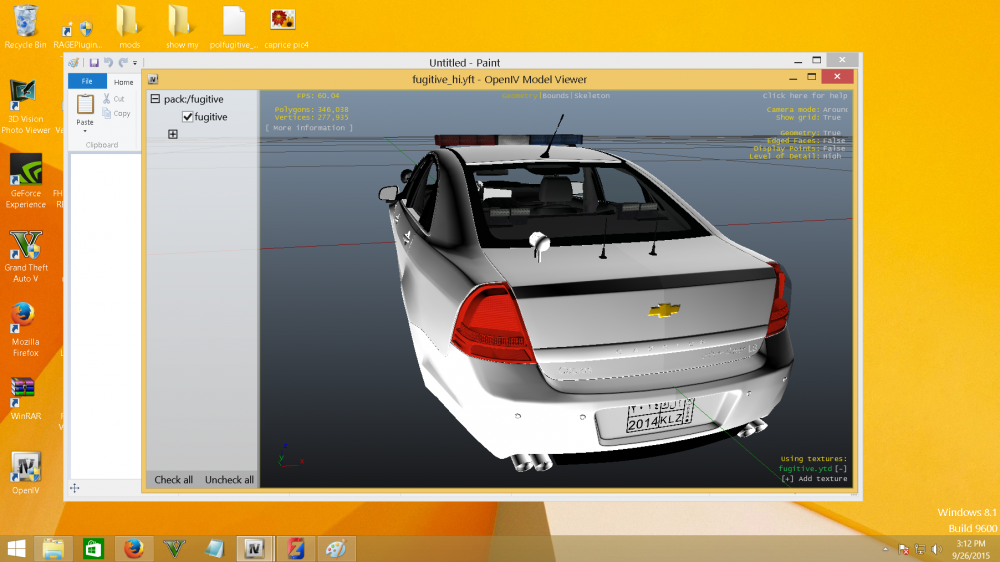Remove texture with the [-] button
The image size is (1000, 562).
click(x=841, y=469)
